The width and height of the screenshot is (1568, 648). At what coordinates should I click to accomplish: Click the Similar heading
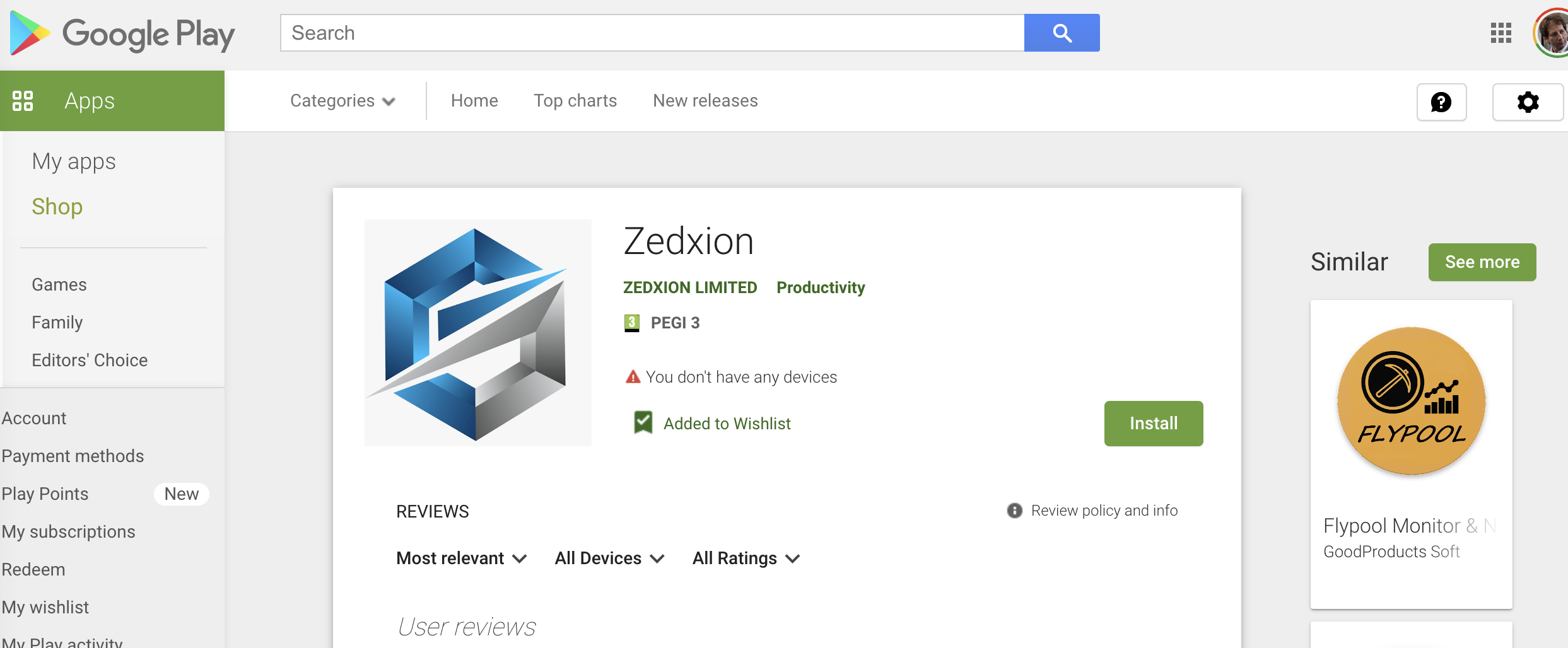(x=1349, y=262)
